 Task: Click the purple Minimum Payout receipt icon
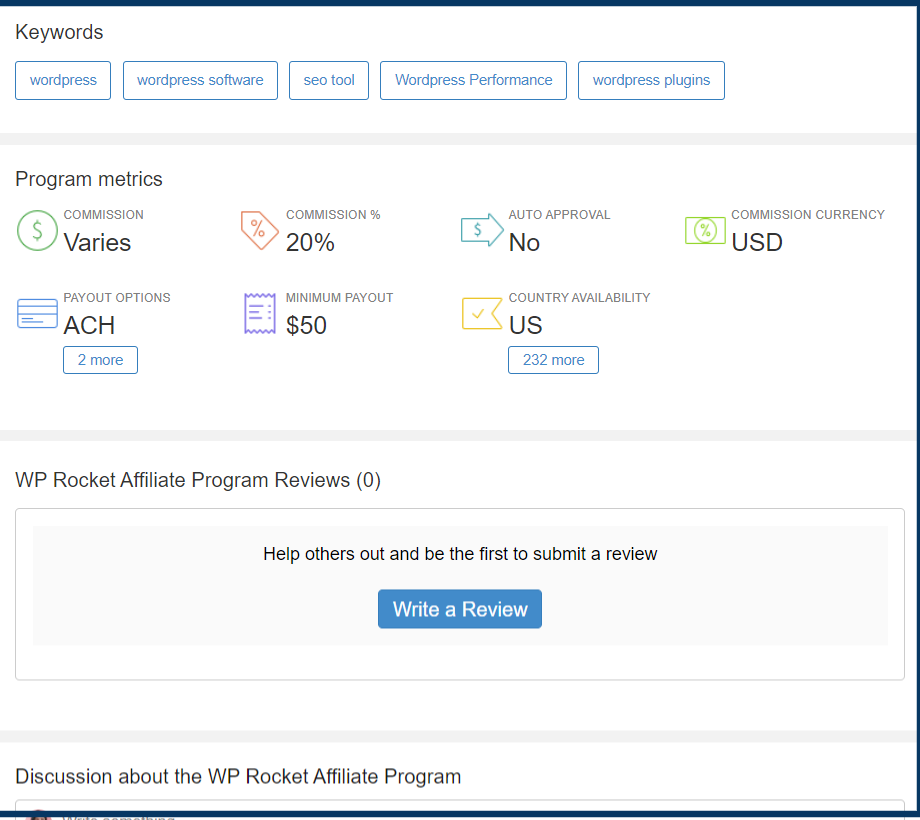pyautogui.click(x=259, y=313)
